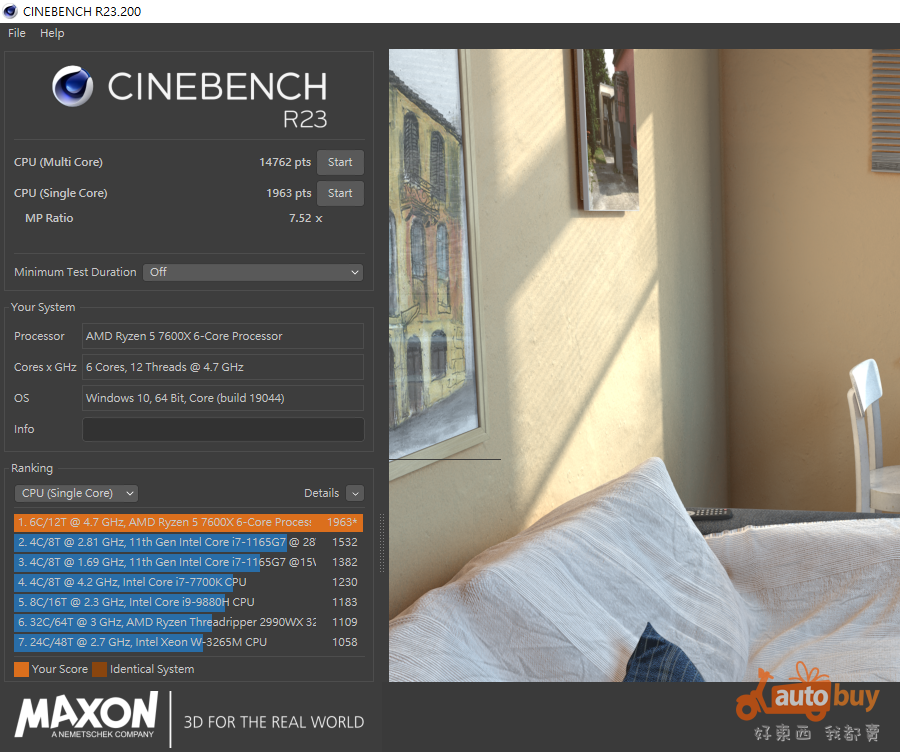The image size is (900, 752).
Task: Click the Cinebench sphere logo icon
Action: pyautogui.click(x=72, y=86)
